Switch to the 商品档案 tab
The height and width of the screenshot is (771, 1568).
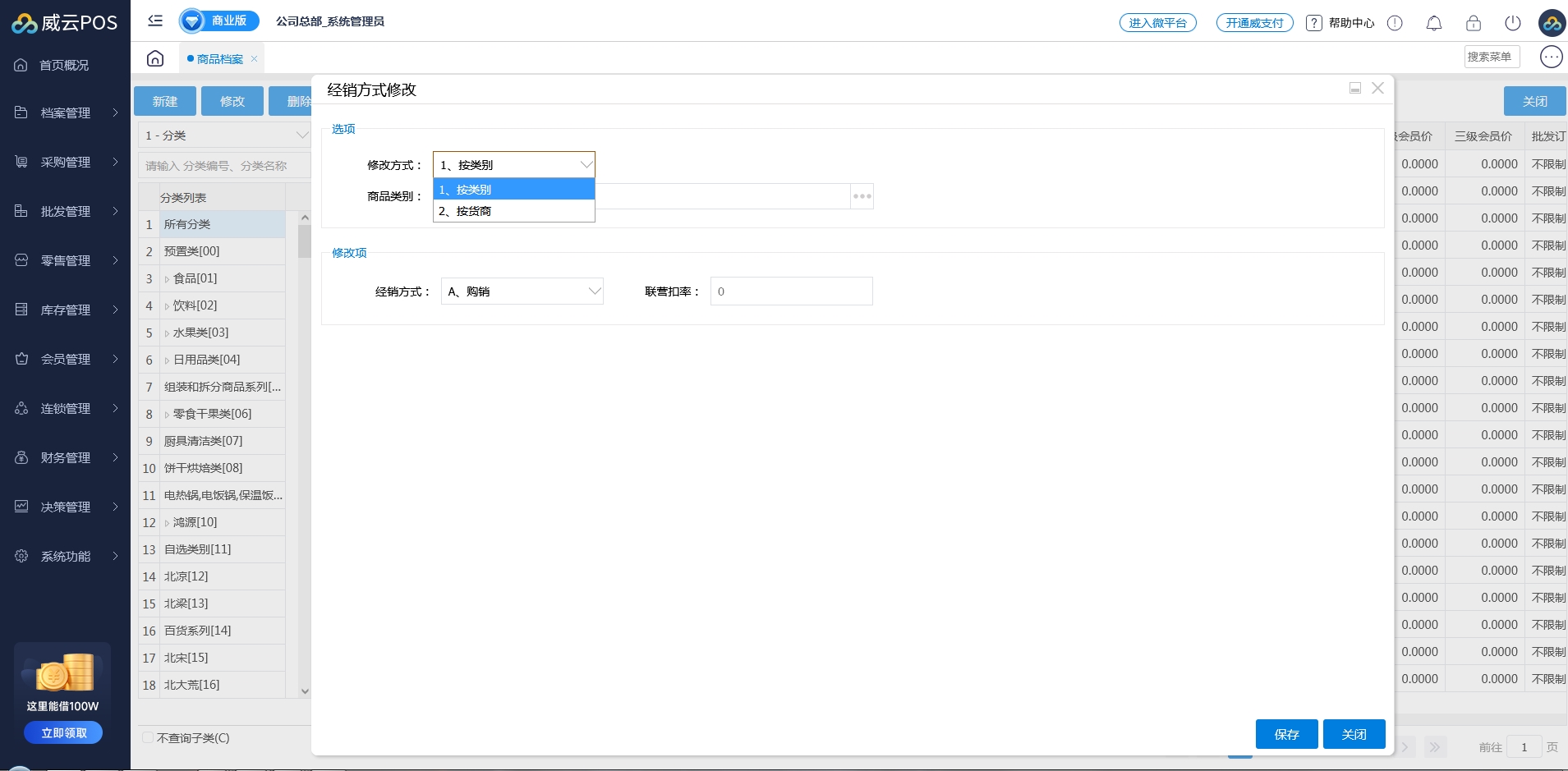pos(219,59)
